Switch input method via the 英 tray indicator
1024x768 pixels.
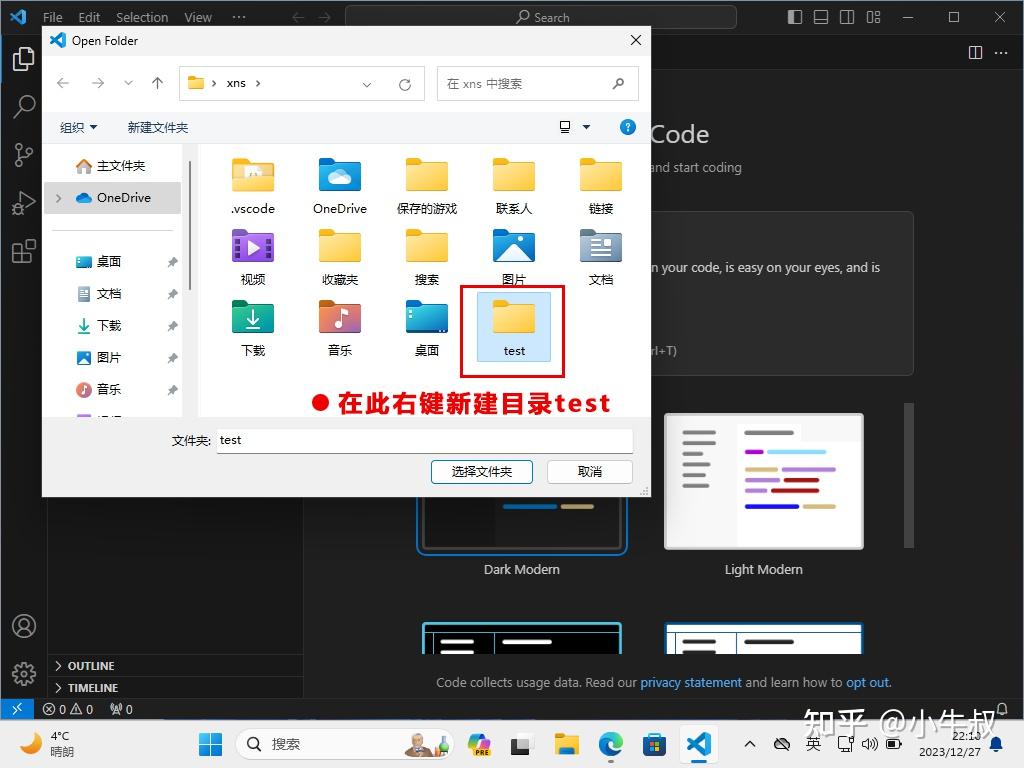tap(814, 744)
